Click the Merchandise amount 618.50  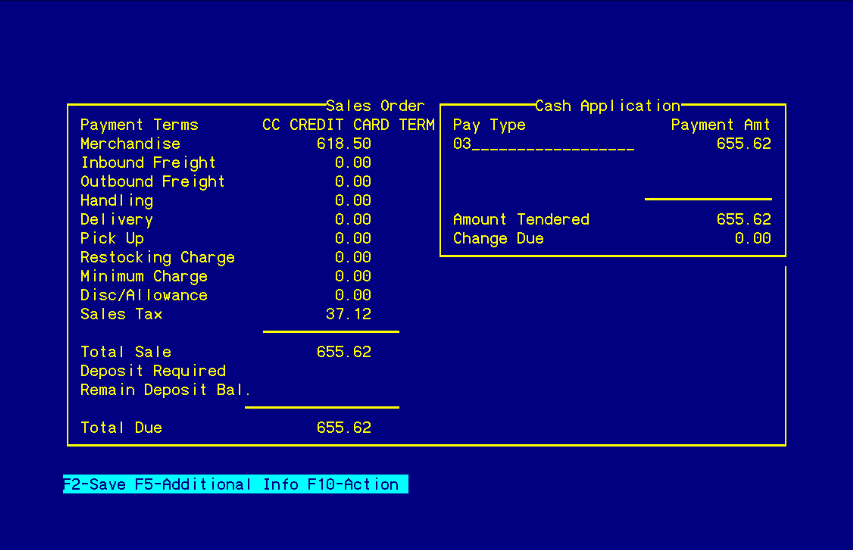(344, 144)
